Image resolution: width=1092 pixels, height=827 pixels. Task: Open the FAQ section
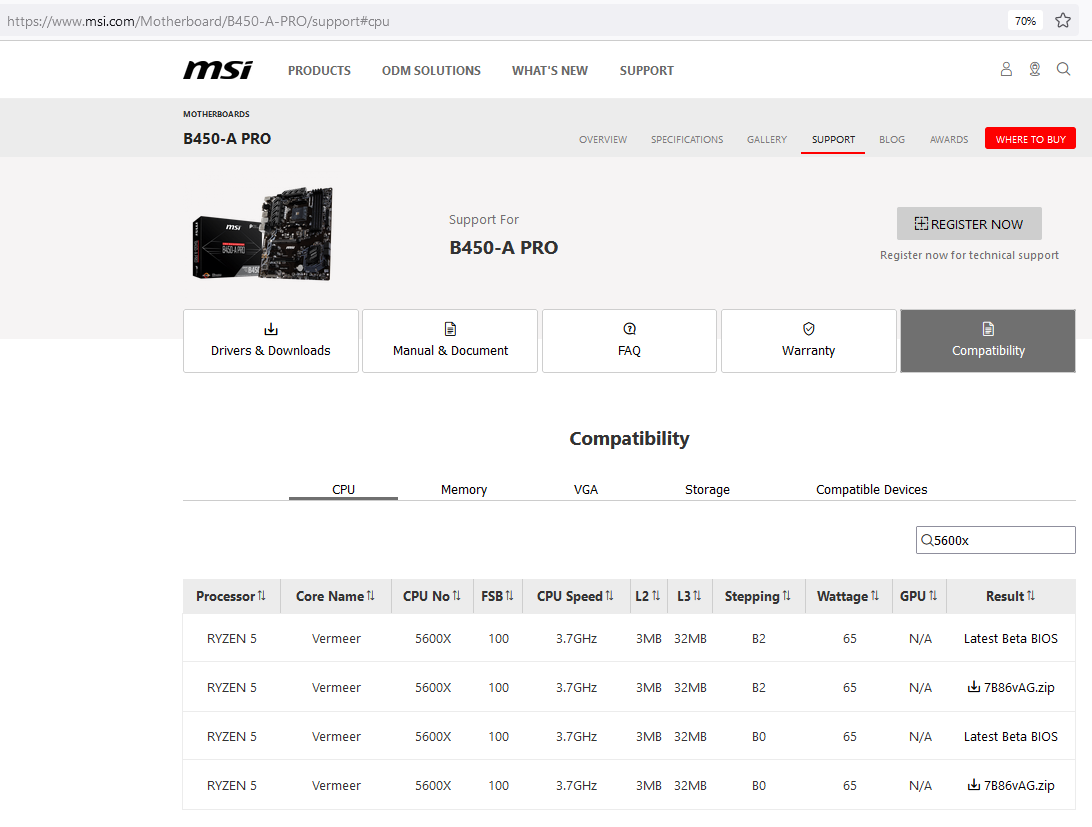tap(630, 341)
